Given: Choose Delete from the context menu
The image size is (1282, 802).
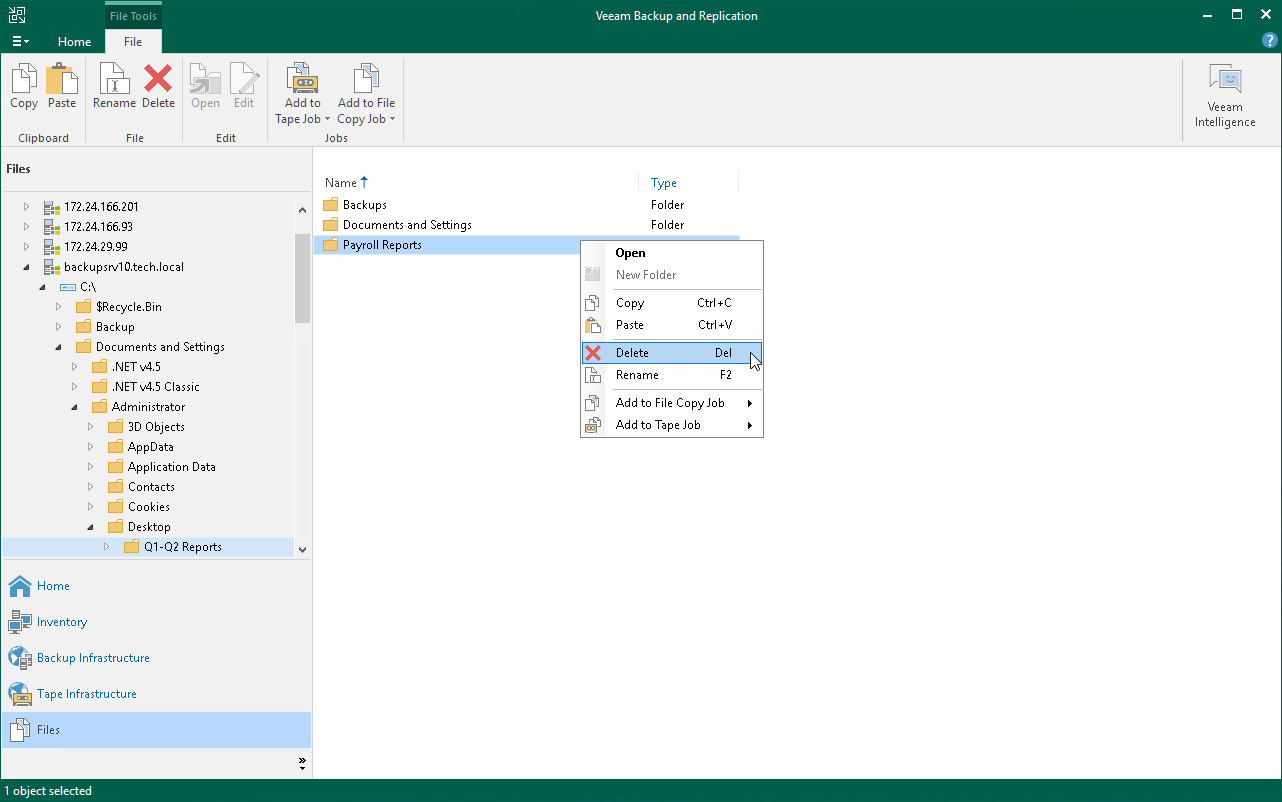Looking at the screenshot, I should click(632, 353).
